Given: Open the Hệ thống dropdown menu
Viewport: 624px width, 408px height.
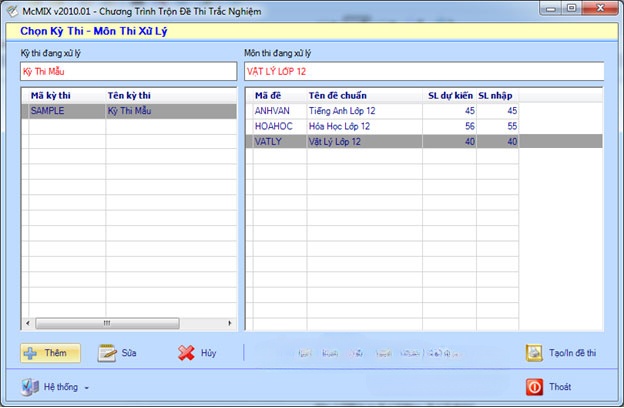Looking at the screenshot, I should (55, 387).
